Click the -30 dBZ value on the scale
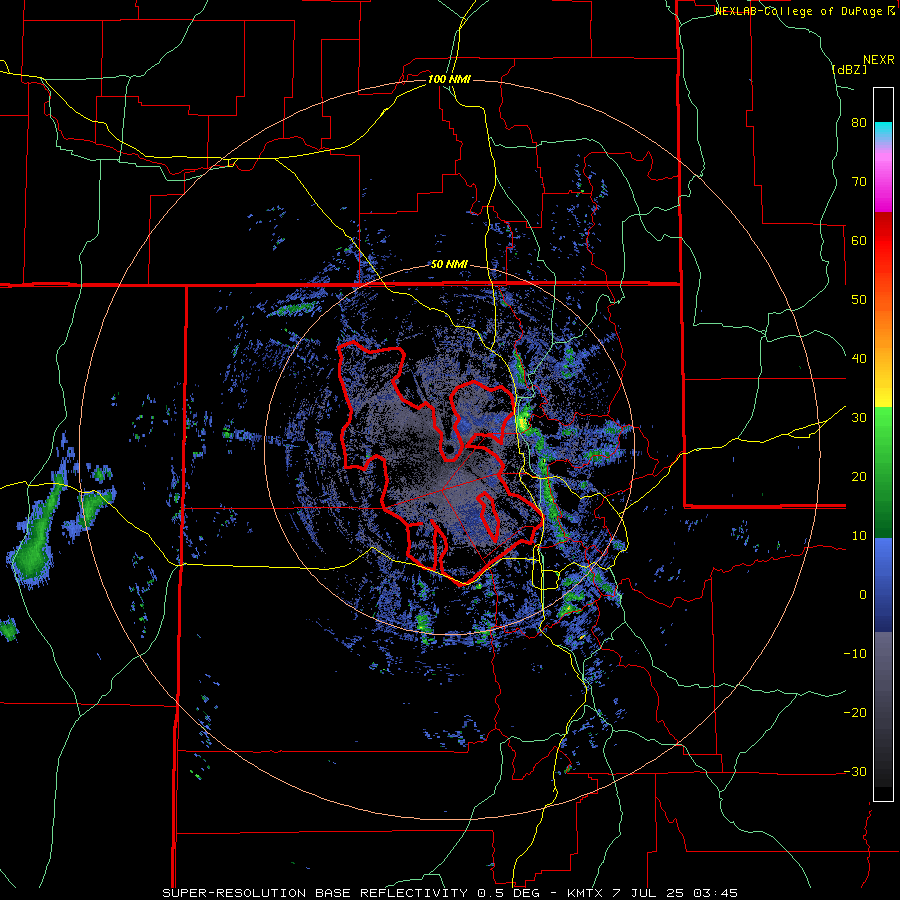Image resolution: width=900 pixels, height=900 pixels. 855,771
